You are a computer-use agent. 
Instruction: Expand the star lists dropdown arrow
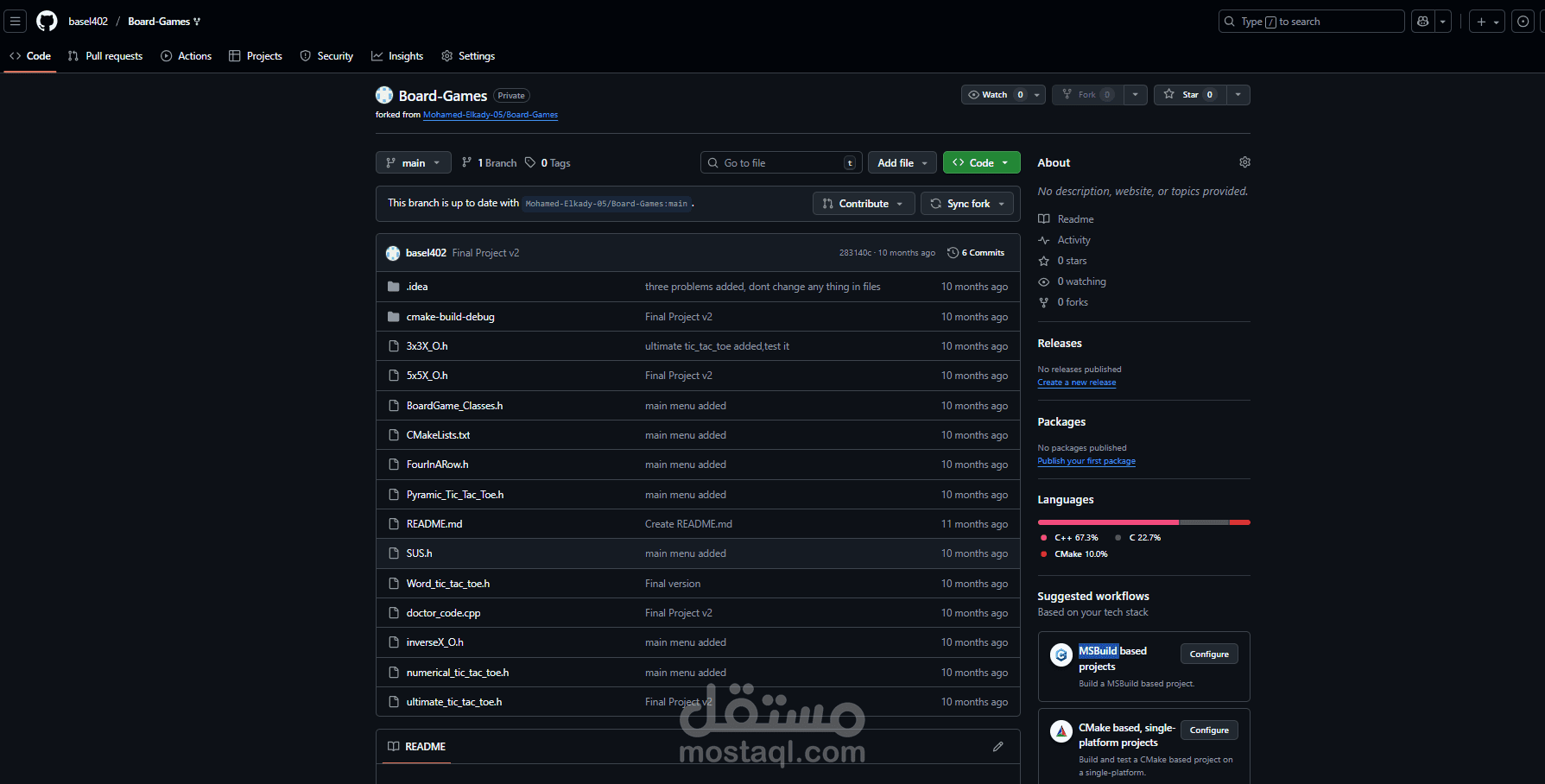coord(1238,95)
